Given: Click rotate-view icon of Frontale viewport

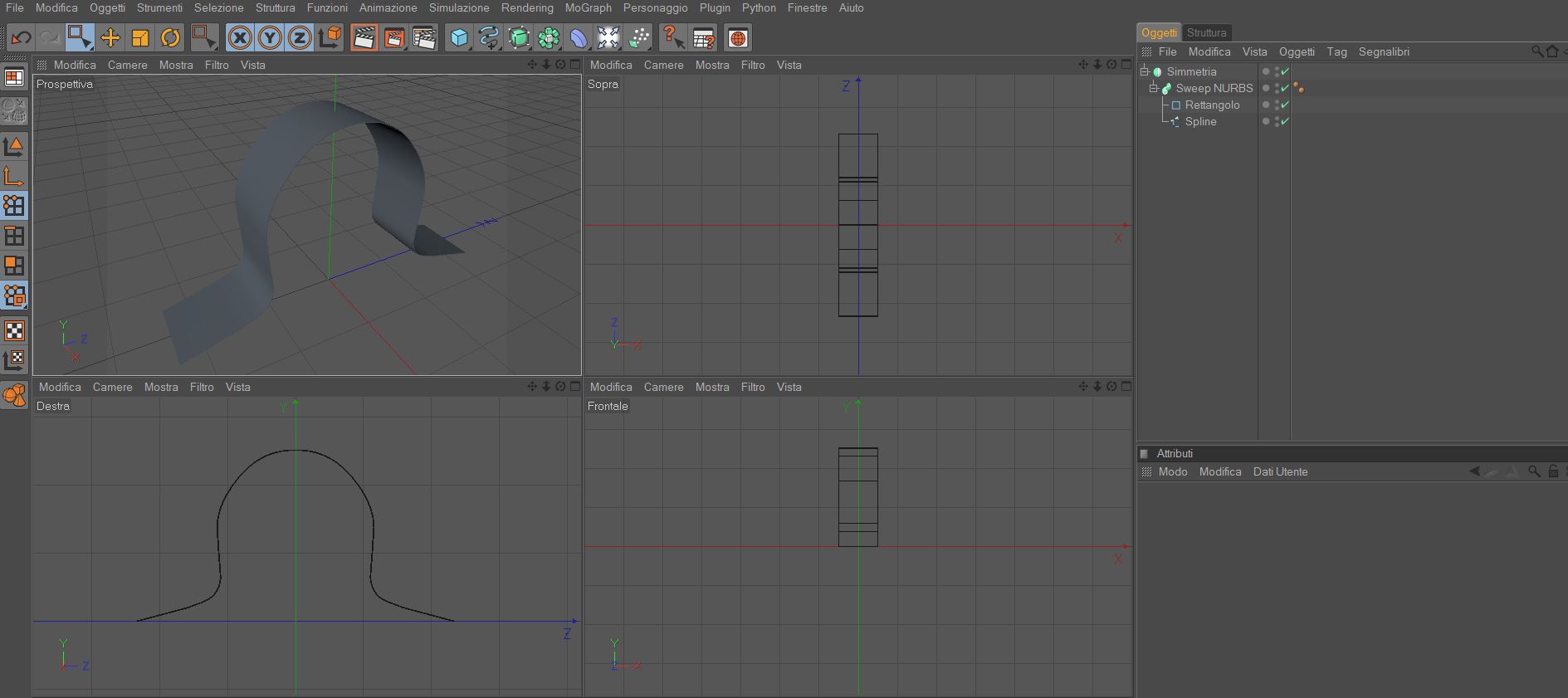Looking at the screenshot, I should click(1111, 386).
